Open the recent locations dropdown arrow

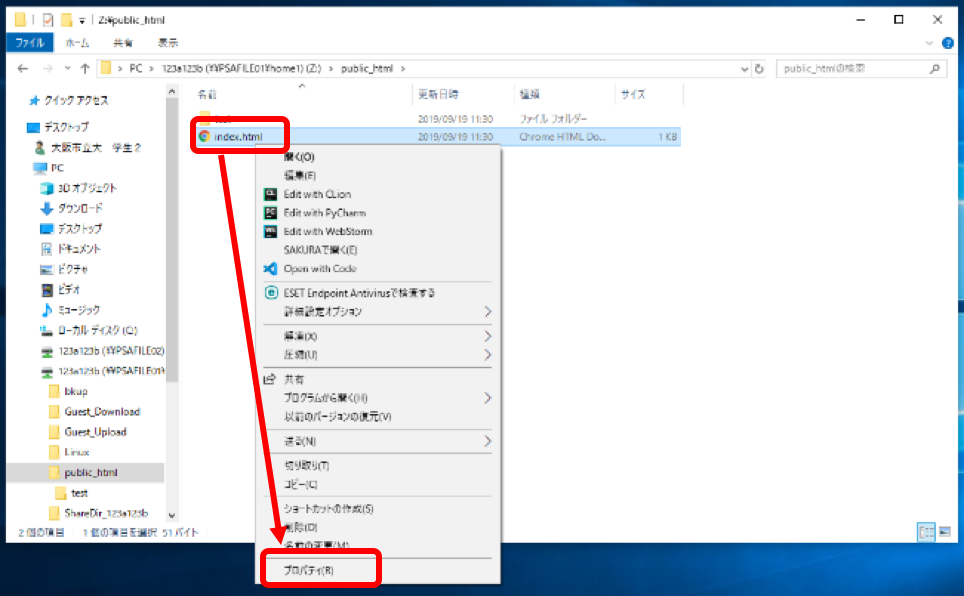coord(68,68)
